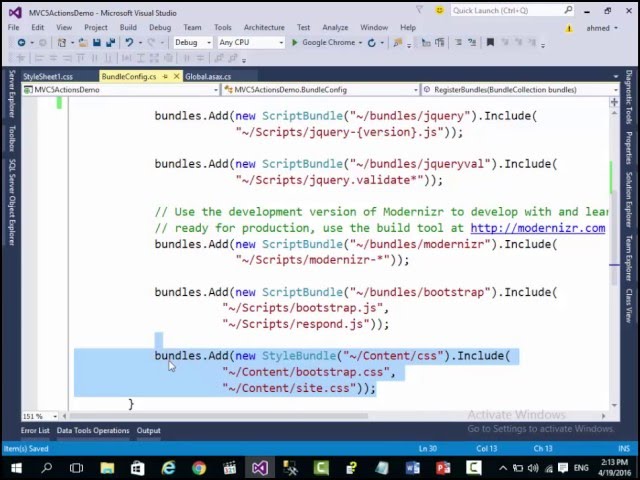Open the Output panel tab
This screenshot has height=480, width=640.
tap(149, 431)
